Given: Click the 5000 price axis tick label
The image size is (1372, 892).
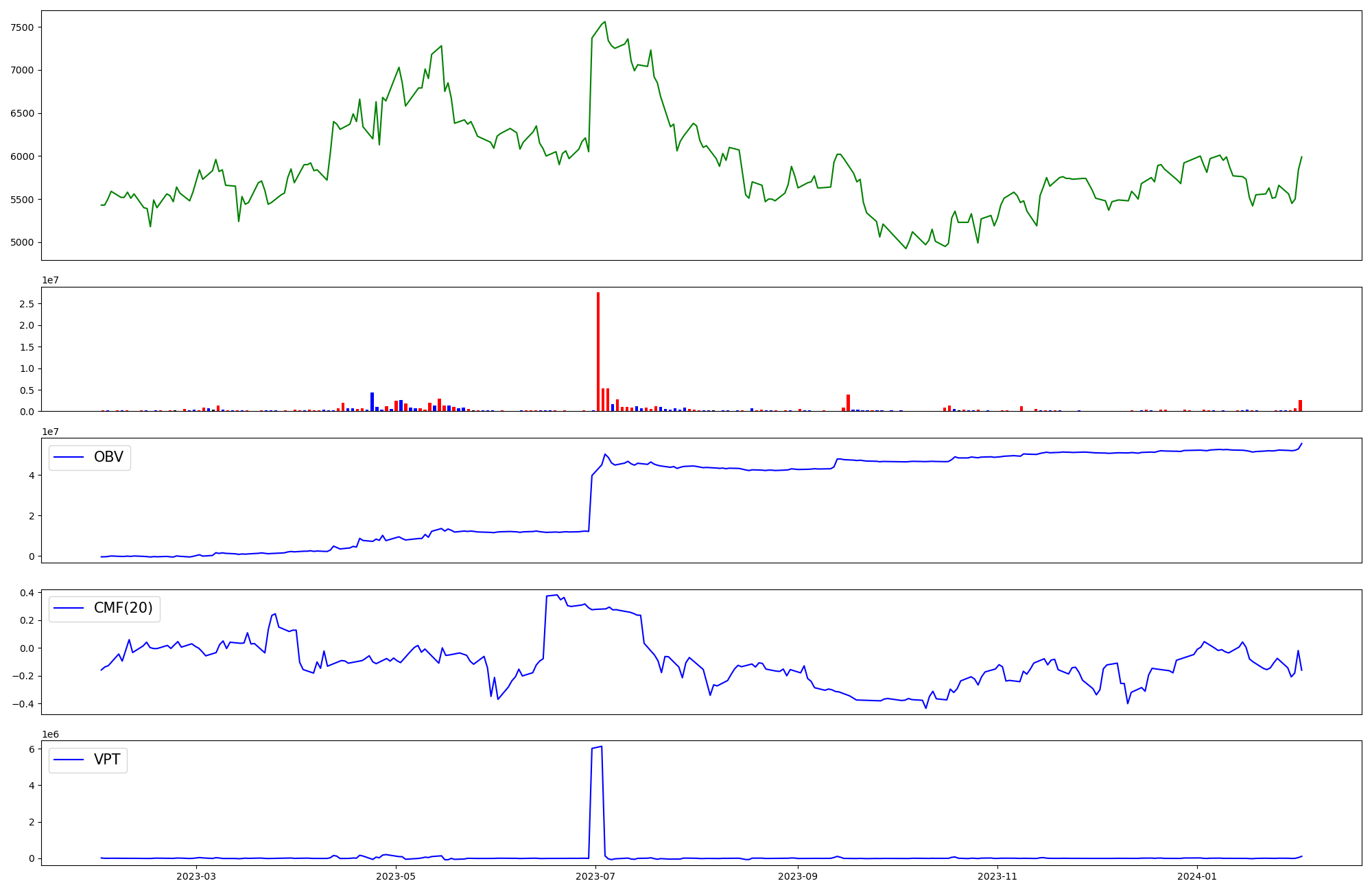Looking at the screenshot, I should click(23, 242).
